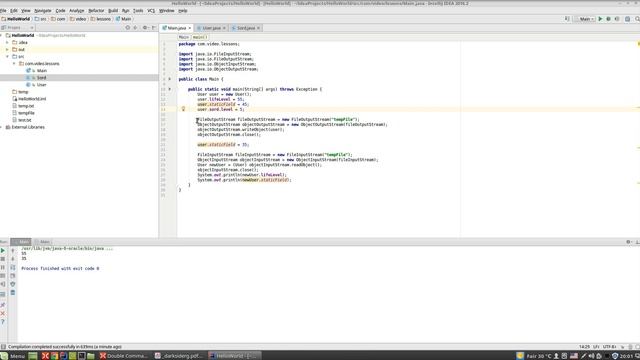The width and height of the screenshot is (640, 360).
Task: Click the Main class breadcrumb in navigation bar
Action: click(x=124, y=19)
